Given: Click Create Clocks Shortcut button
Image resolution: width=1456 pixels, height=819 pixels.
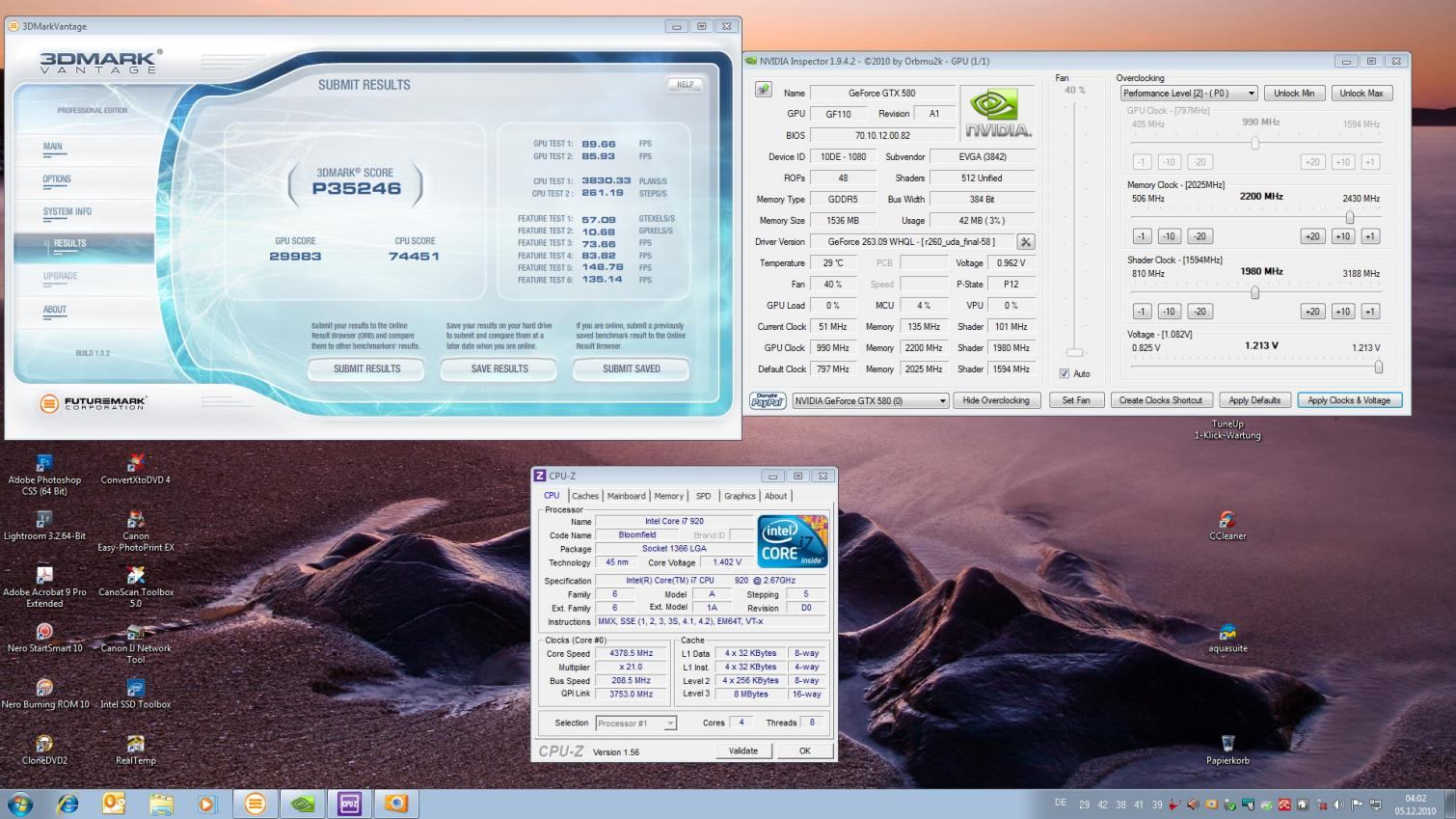Looking at the screenshot, I should [x=1160, y=400].
